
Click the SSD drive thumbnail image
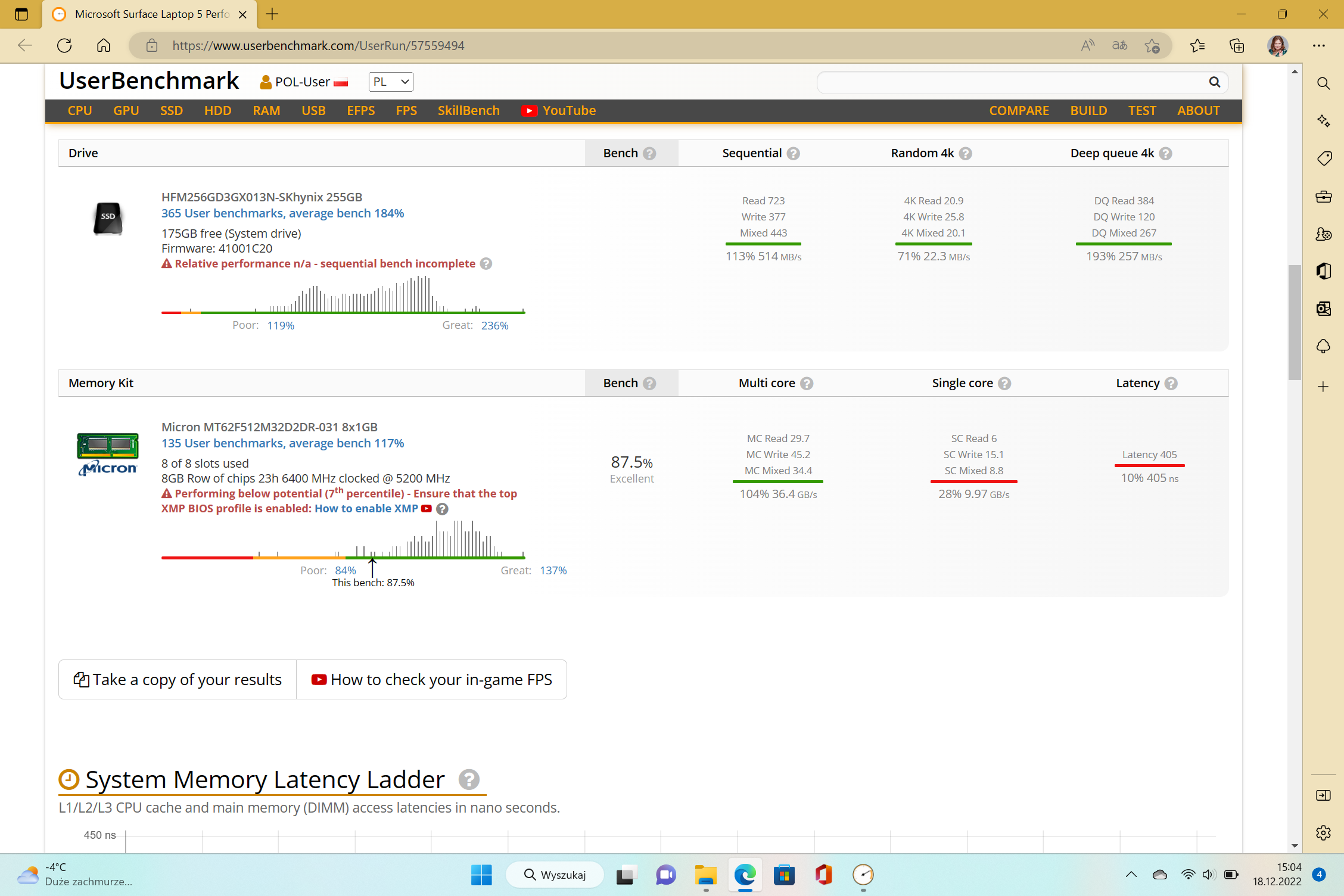pos(108,219)
